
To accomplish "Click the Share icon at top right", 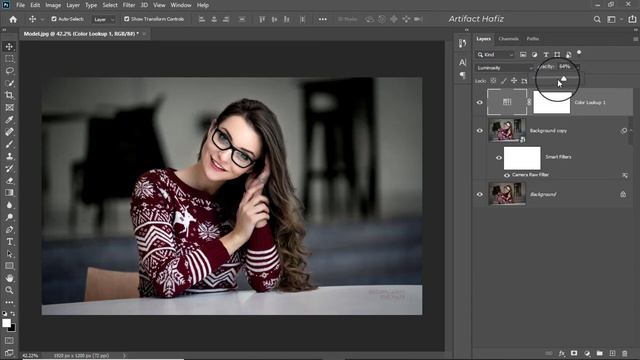I will [x=632, y=19].
